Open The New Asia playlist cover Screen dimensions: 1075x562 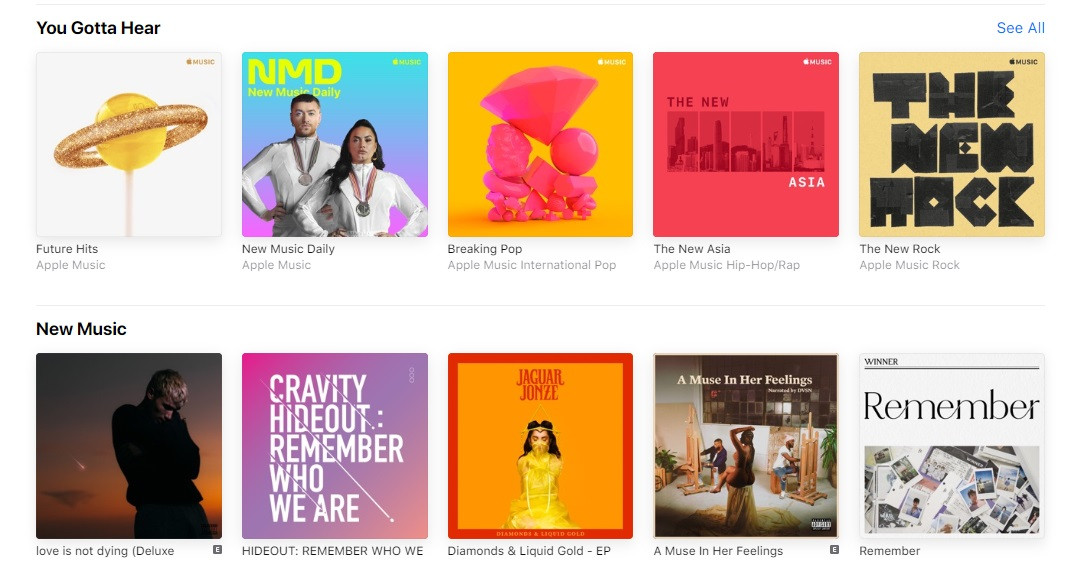[746, 145]
